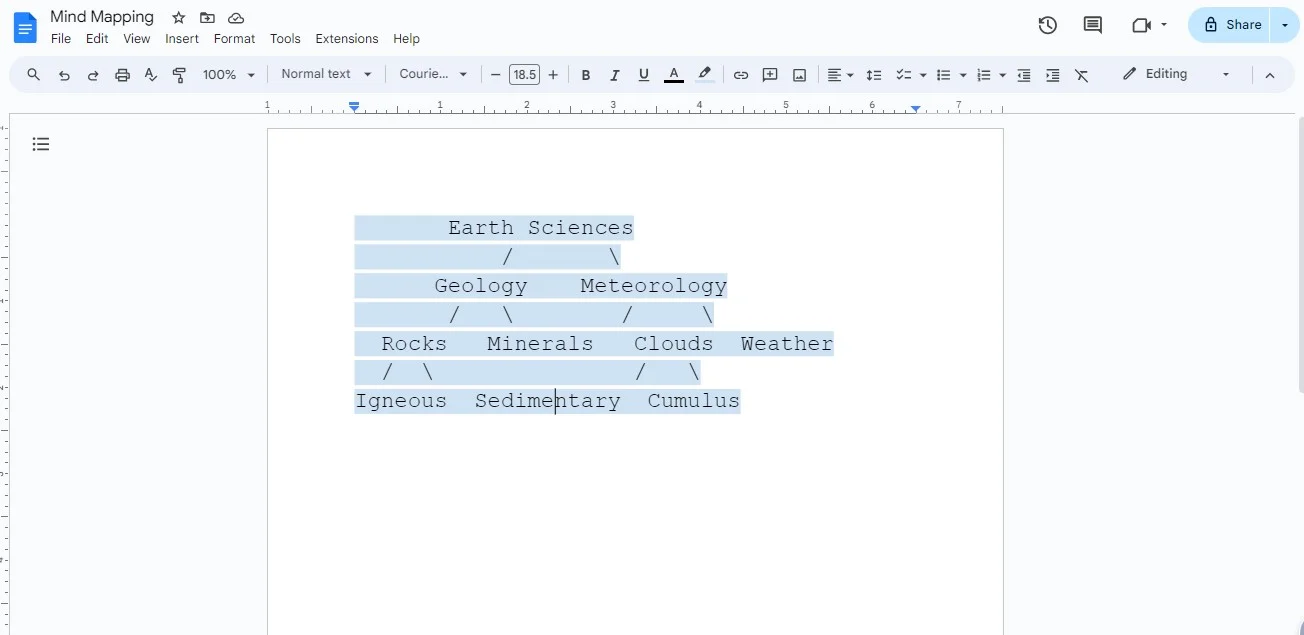
Task: Click the Share button
Action: pos(1232,25)
